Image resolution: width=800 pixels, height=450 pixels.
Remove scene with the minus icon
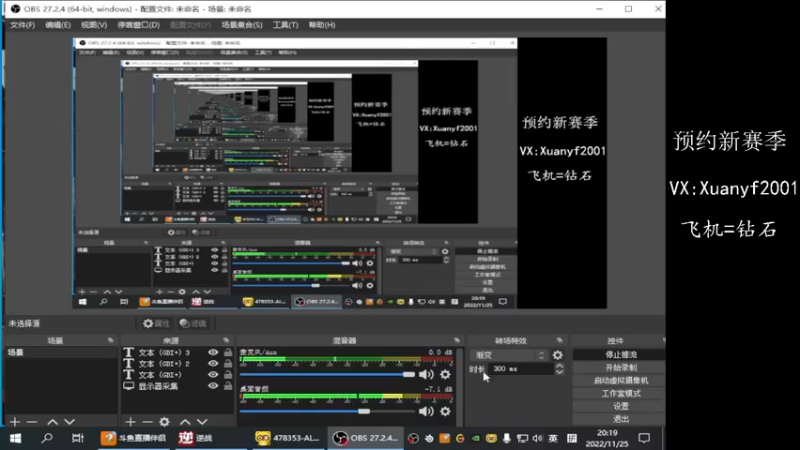tap(32, 422)
